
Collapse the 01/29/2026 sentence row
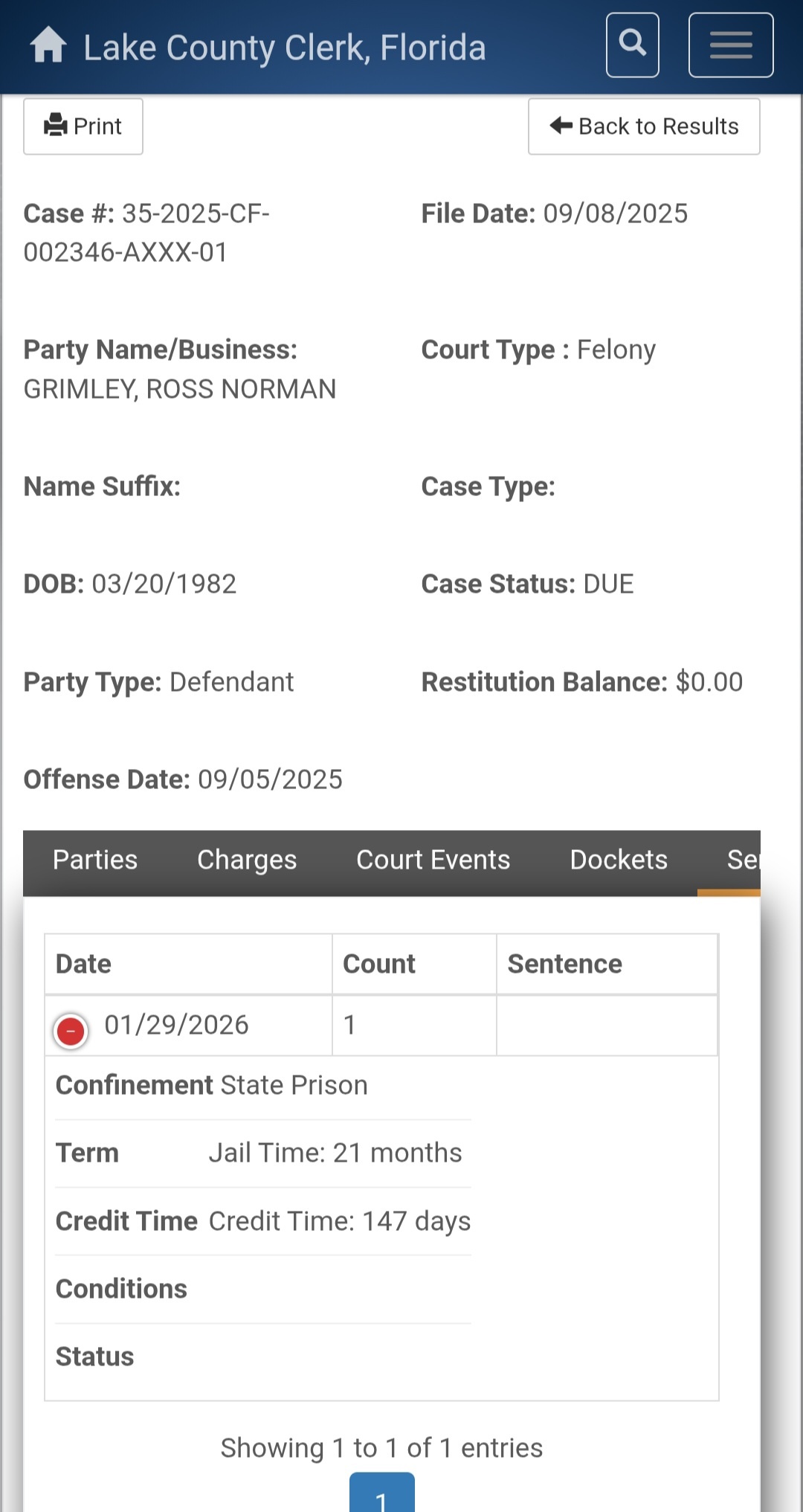71,1031
